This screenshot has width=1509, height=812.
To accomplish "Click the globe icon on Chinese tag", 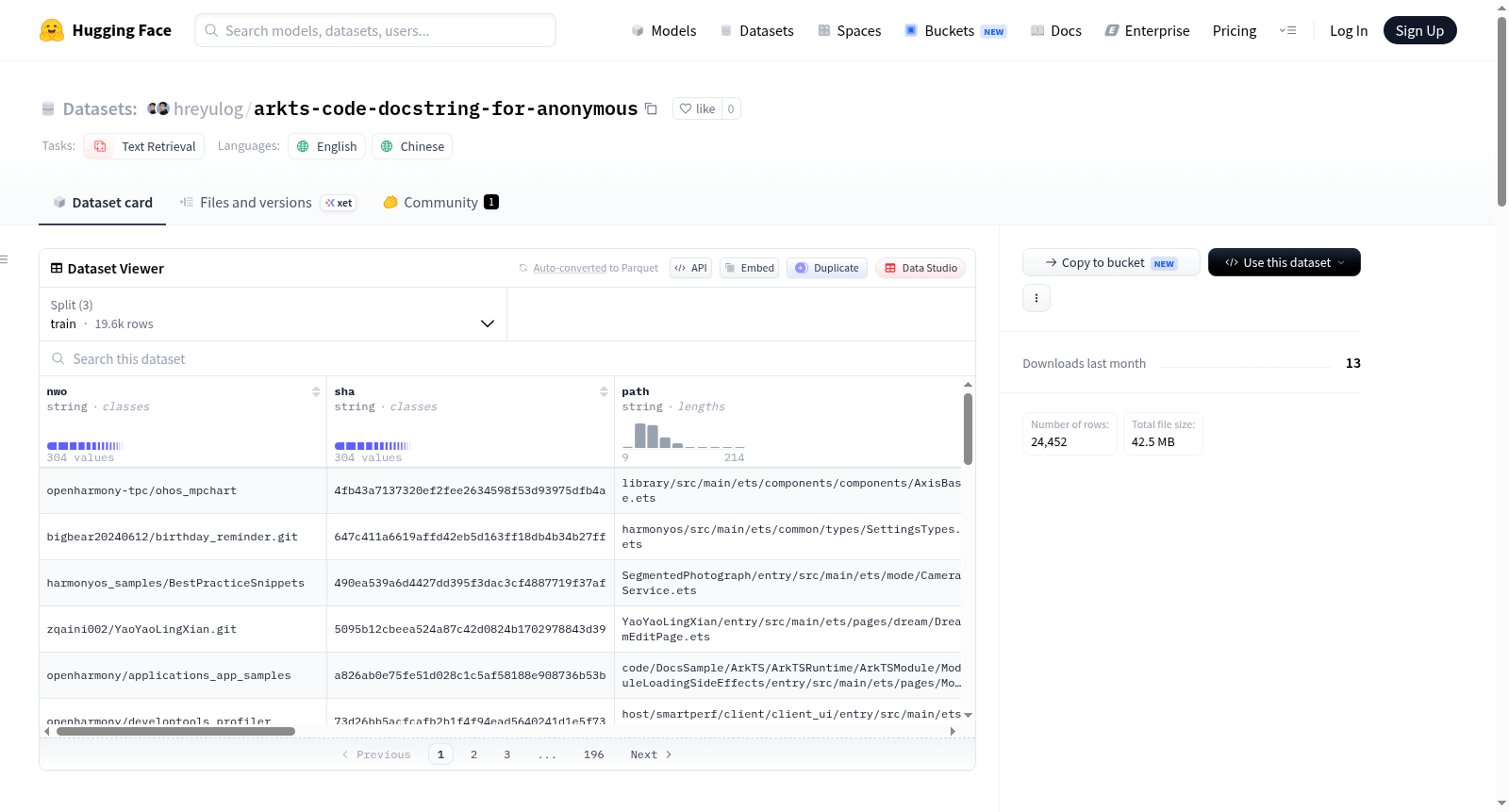I will tap(387, 146).
